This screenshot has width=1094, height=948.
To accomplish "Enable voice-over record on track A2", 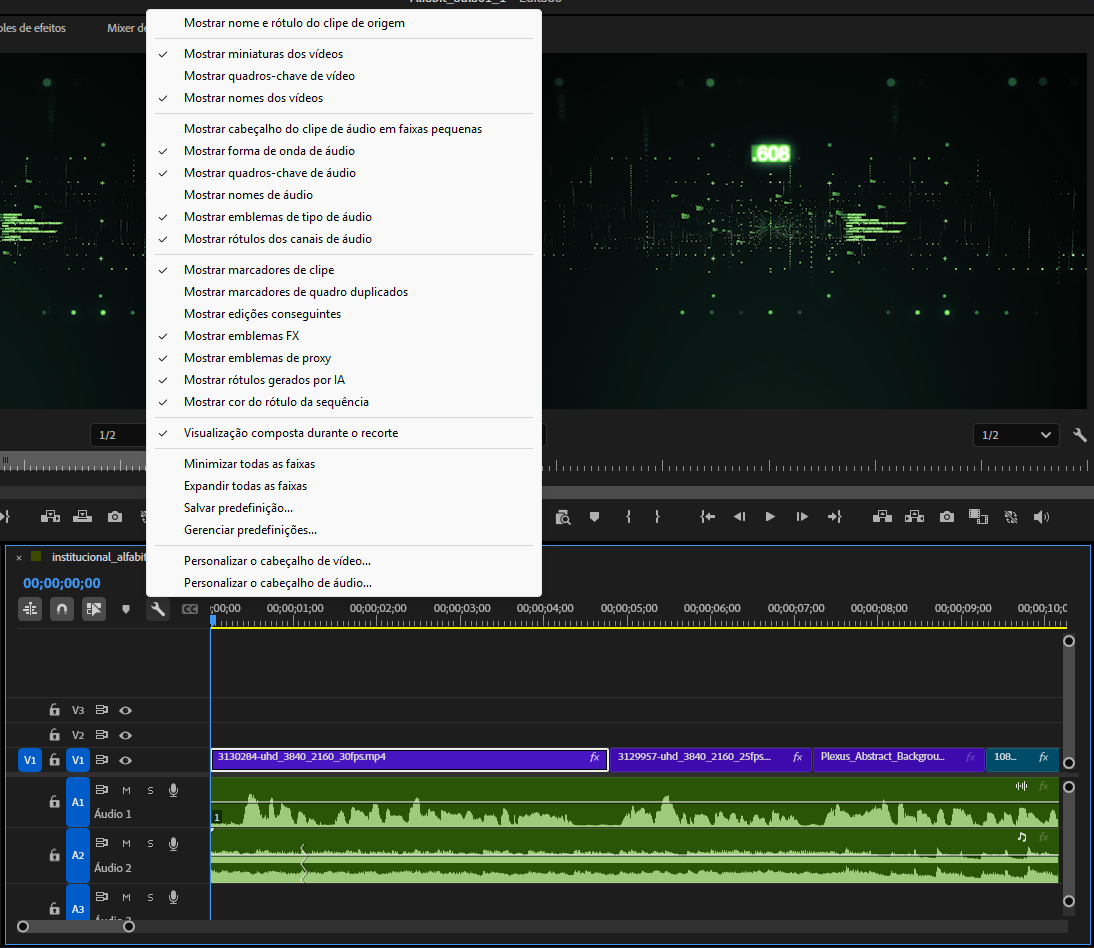I will [x=174, y=843].
